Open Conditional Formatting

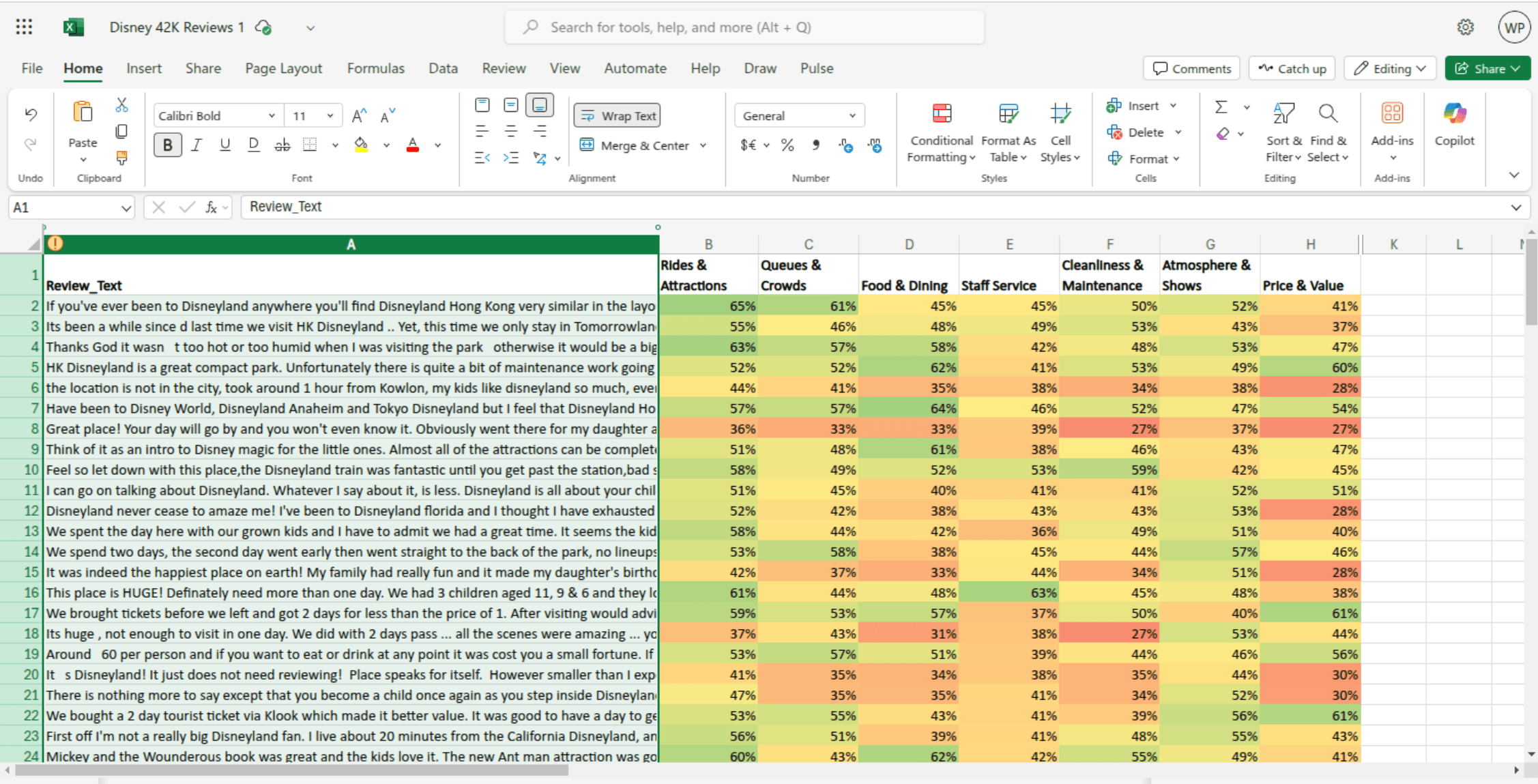pos(941,133)
